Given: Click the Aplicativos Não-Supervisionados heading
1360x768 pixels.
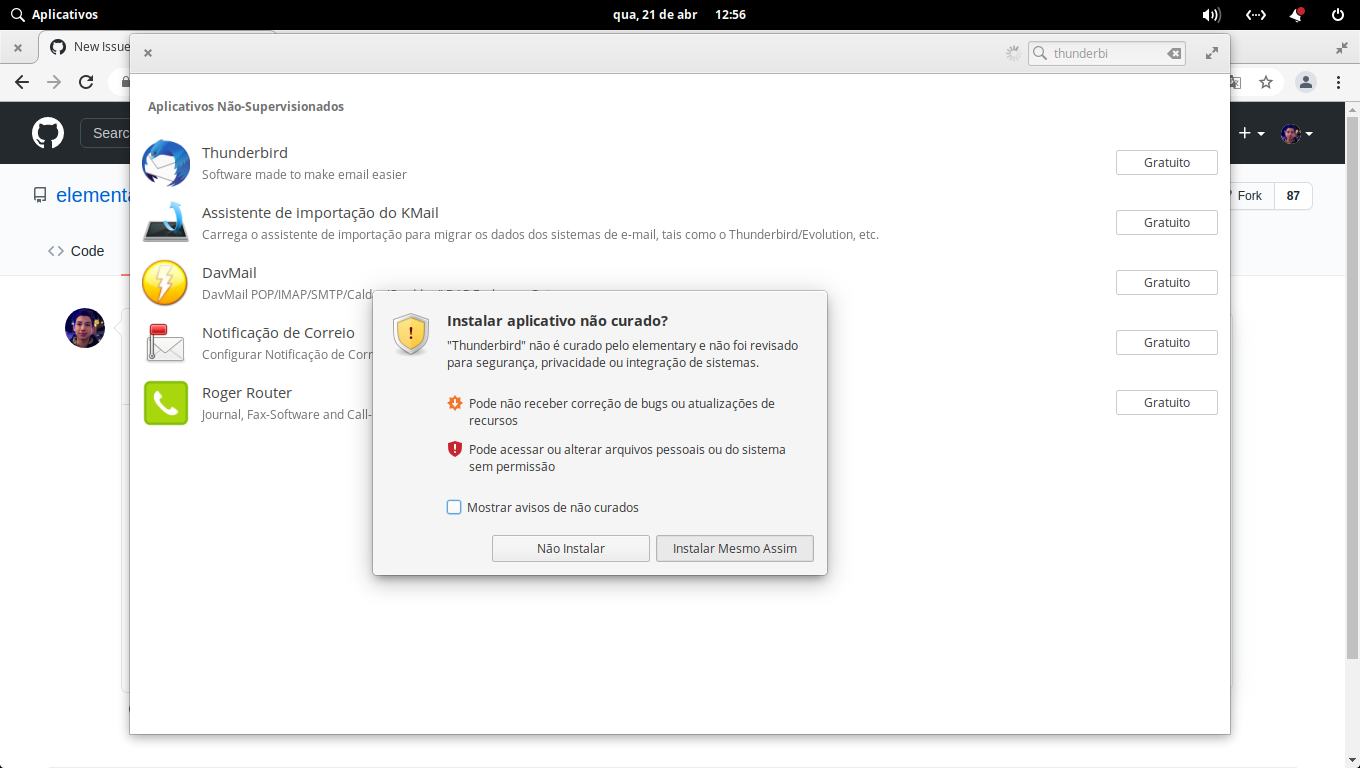Looking at the screenshot, I should tap(246, 106).
